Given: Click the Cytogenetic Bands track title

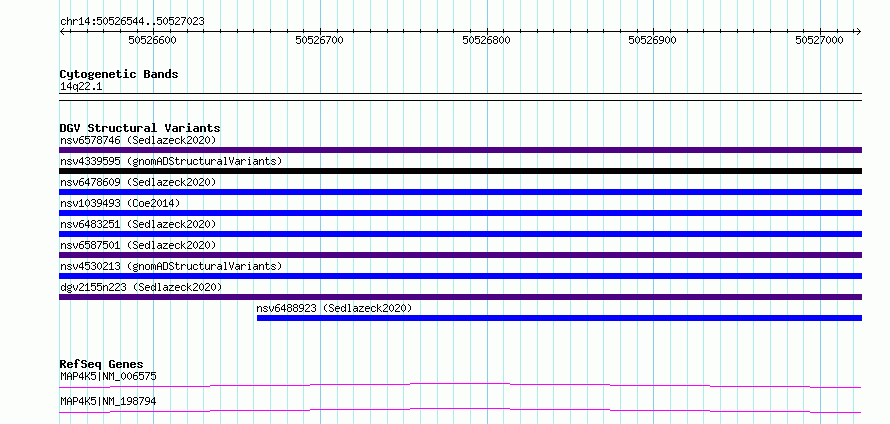Looking at the screenshot, I should [119, 74].
